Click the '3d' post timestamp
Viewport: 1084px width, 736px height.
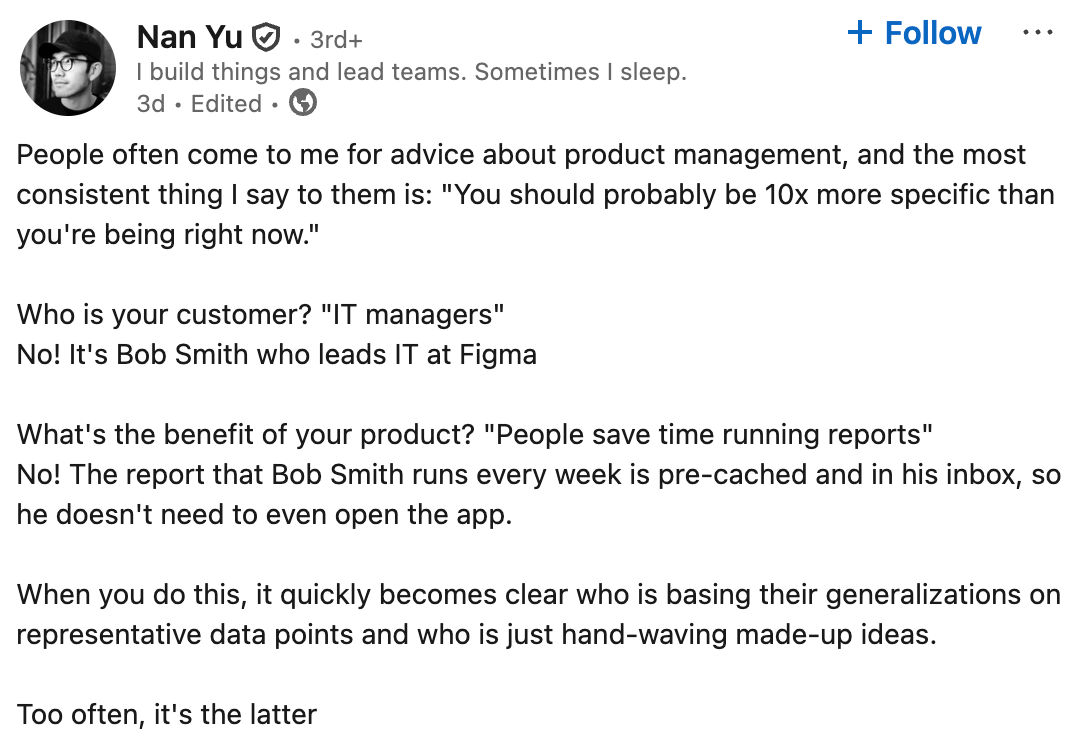pos(151,104)
